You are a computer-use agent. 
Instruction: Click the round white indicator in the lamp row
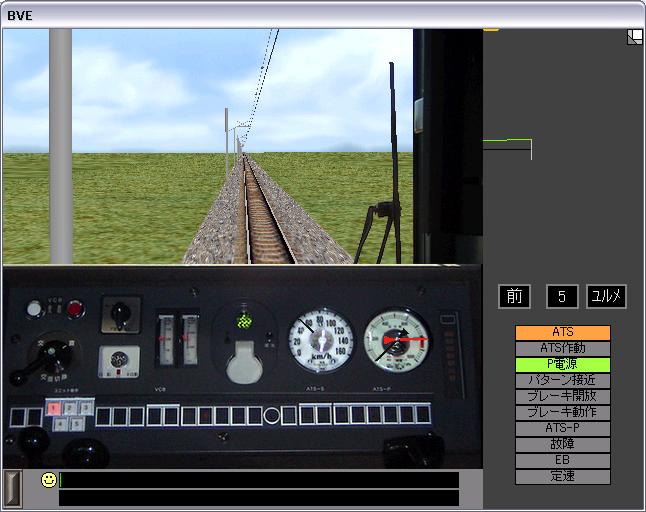click(272, 415)
